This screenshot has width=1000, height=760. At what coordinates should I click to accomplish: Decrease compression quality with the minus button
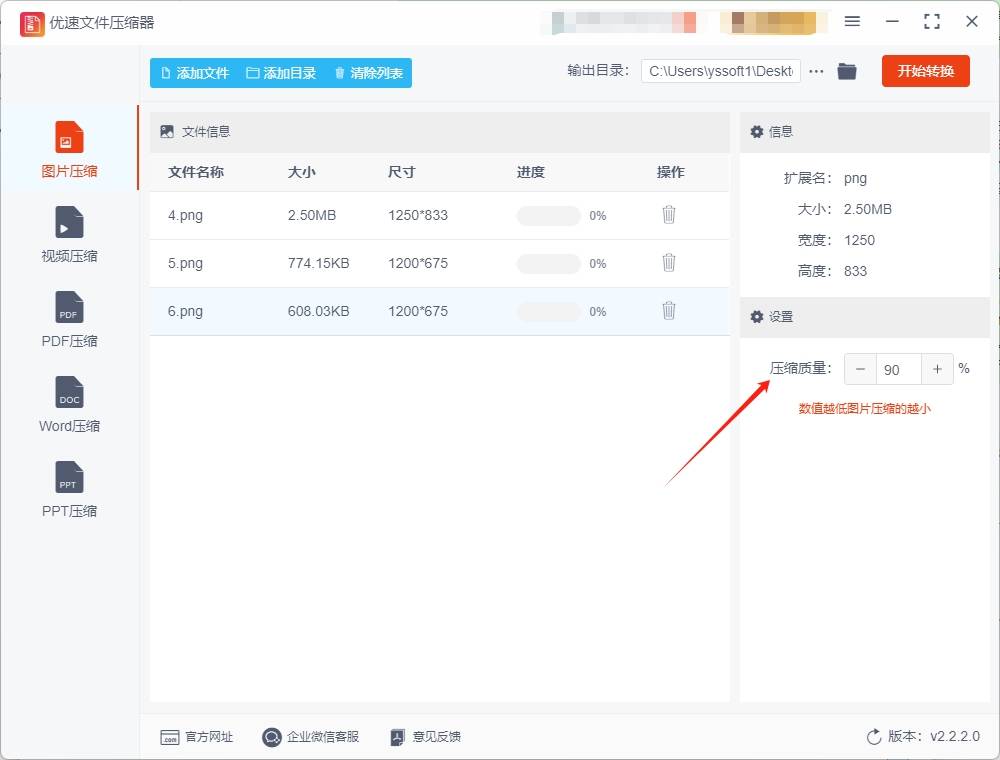(860, 369)
